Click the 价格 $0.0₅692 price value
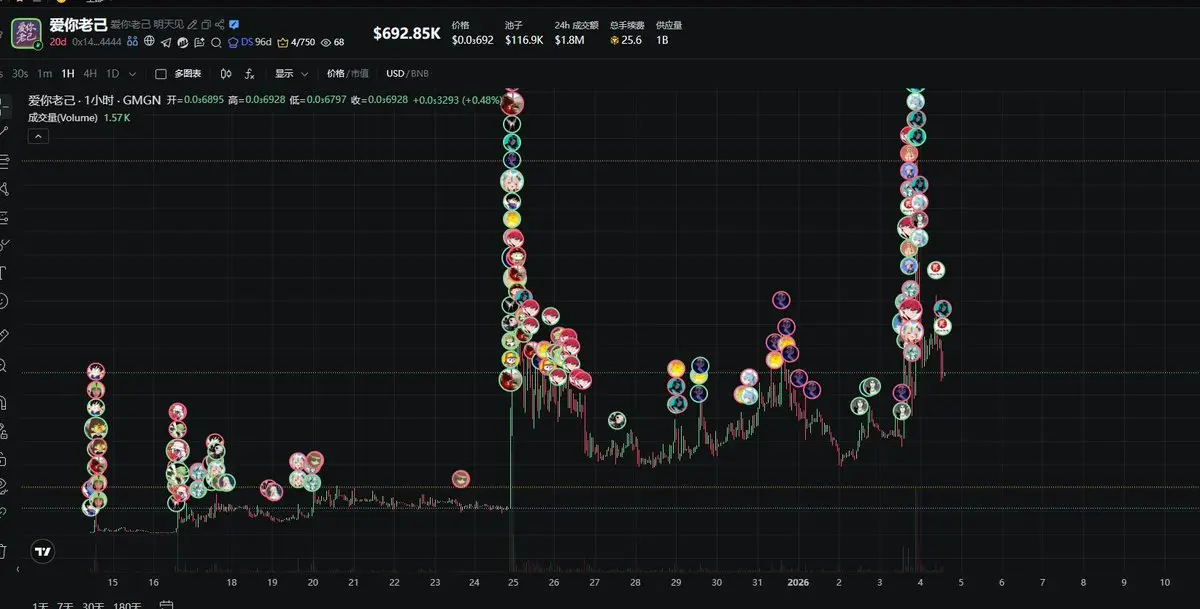The width and height of the screenshot is (1200, 609). pyautogui.click(x=472, y=40)
